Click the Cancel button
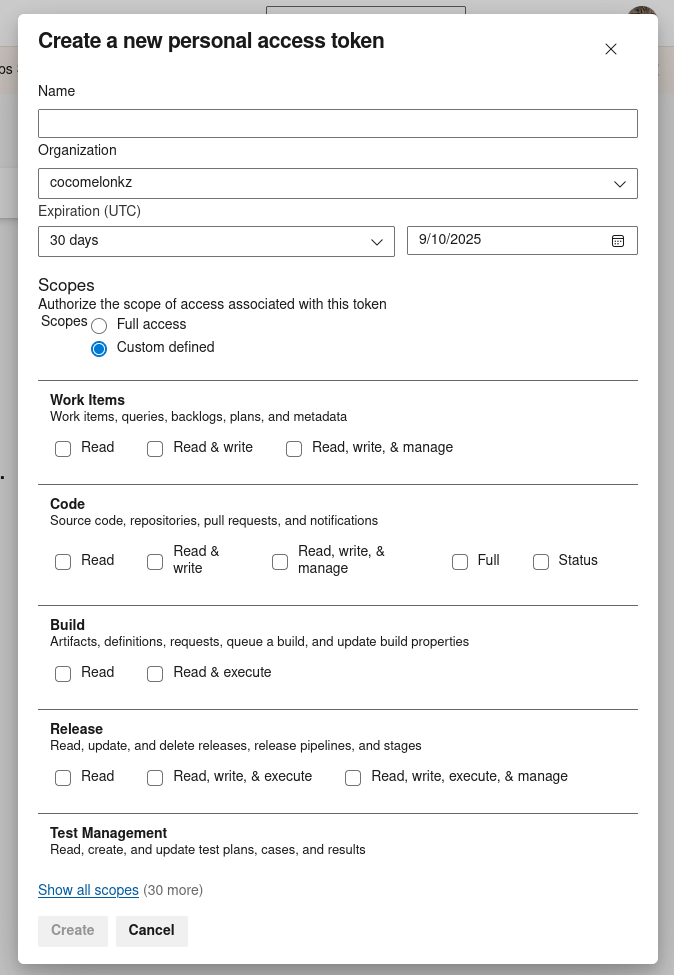The width and height of the screenshot is (674, 975). coord(152,931)
